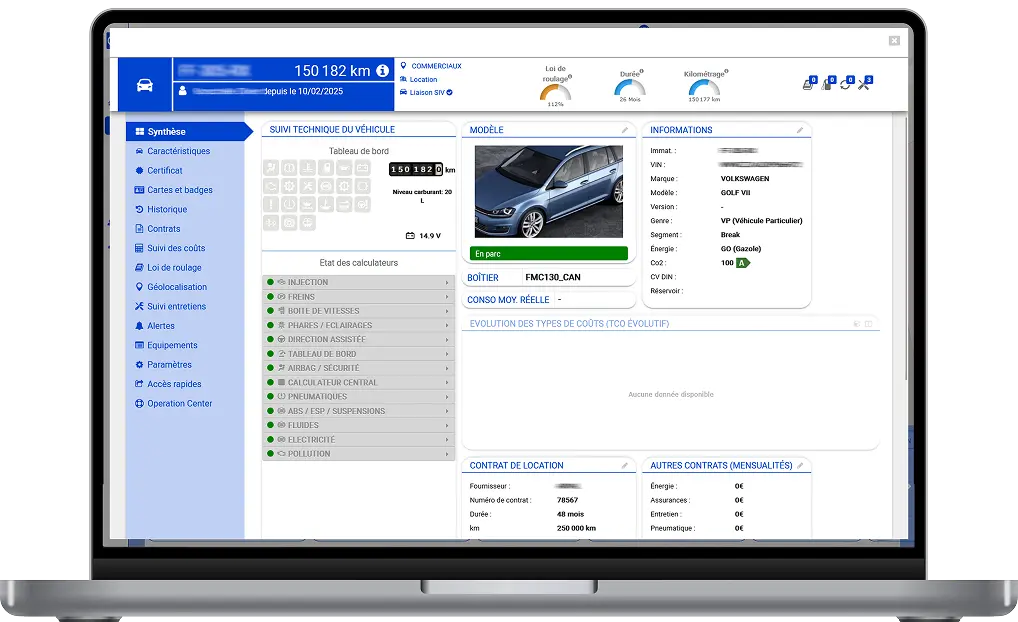This screenshot has width=1018, height=622.
Task: Expand the AIRBAG / SÉCURITÉ row
Action: point(358,368)
